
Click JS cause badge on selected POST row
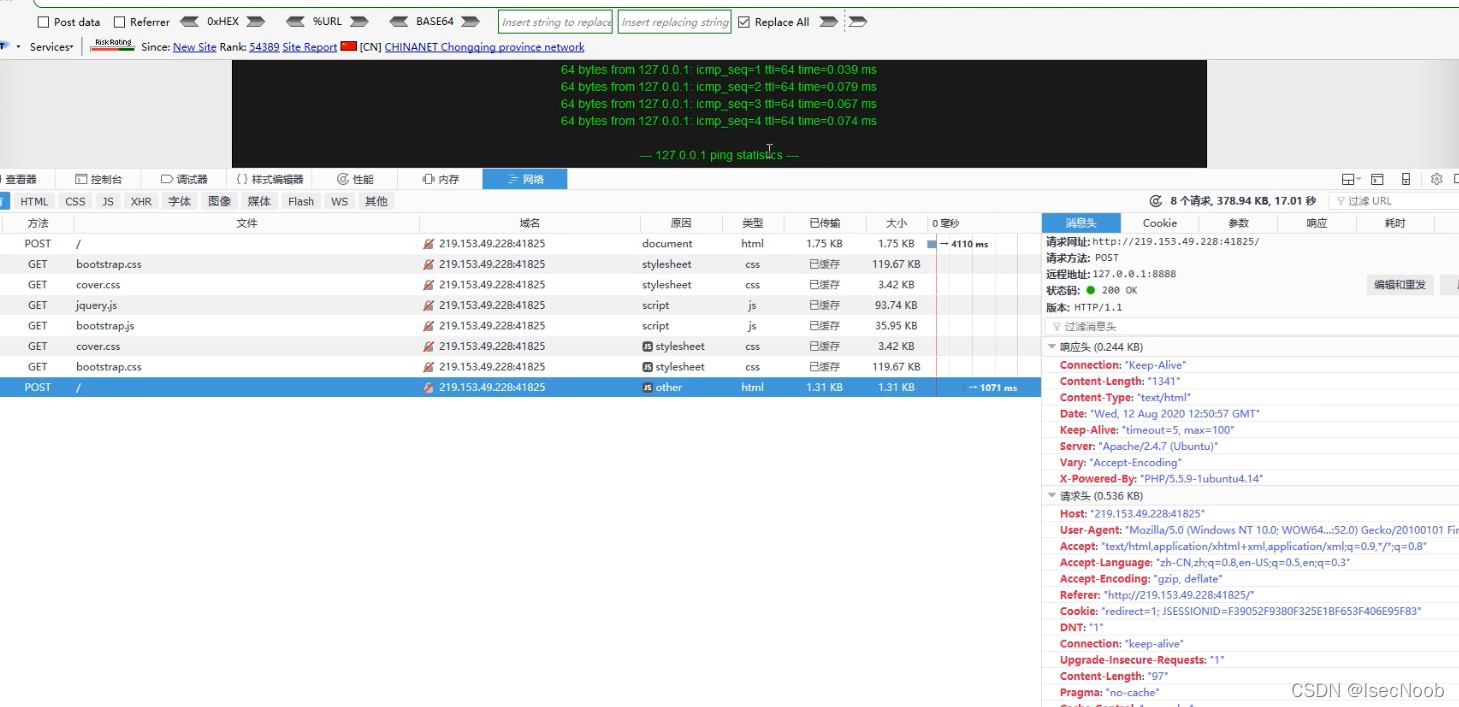click(647, 387)
